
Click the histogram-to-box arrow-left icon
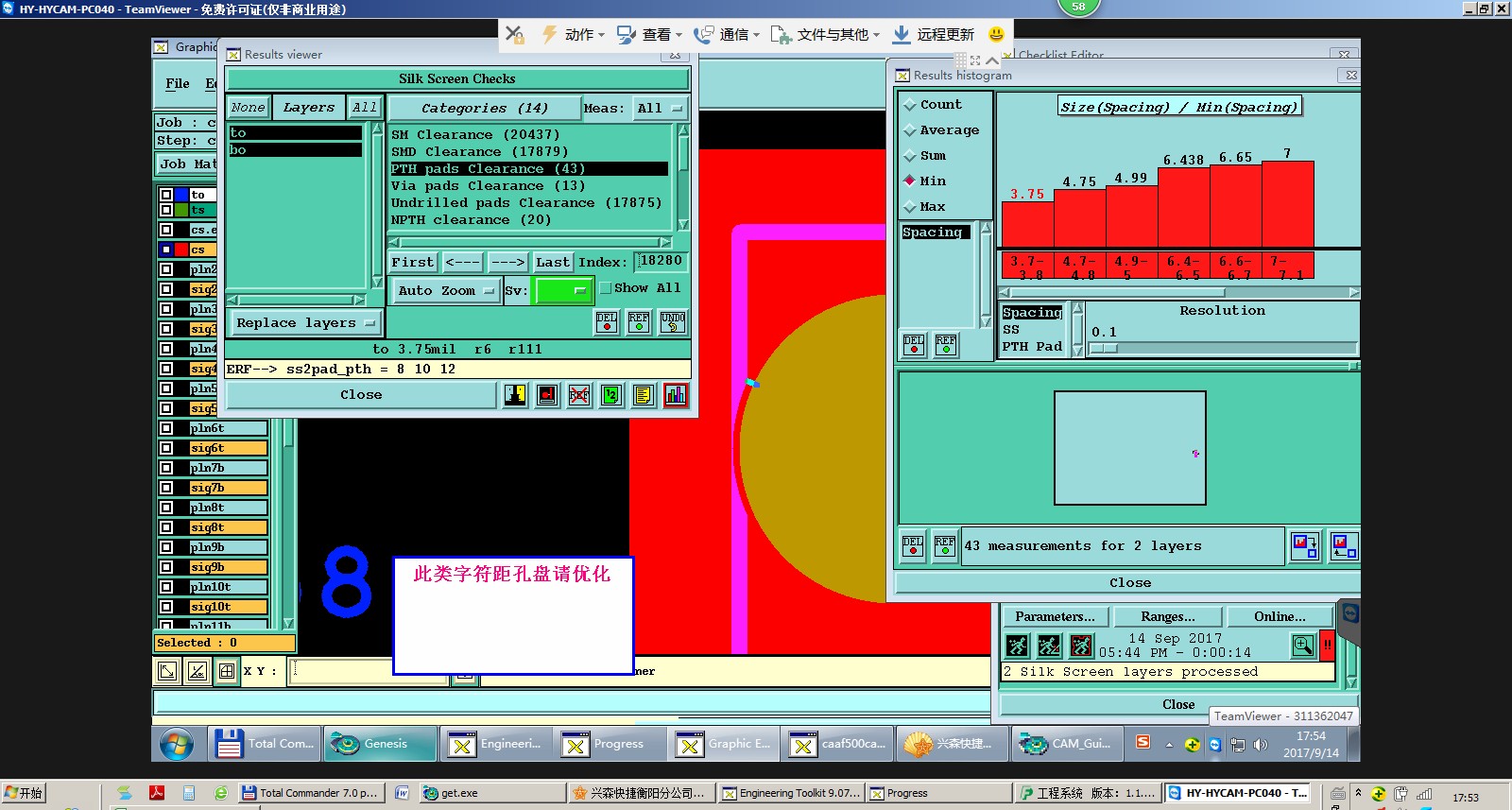(x=1343, y=545)
